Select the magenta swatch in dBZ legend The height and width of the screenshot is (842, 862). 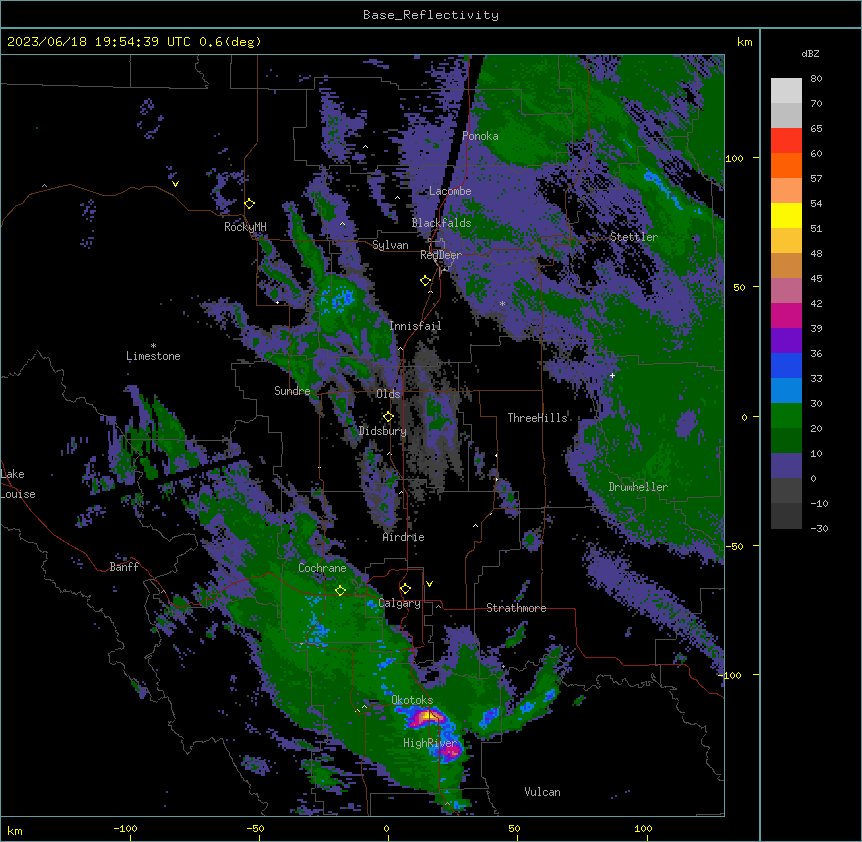tap(786, 315)
